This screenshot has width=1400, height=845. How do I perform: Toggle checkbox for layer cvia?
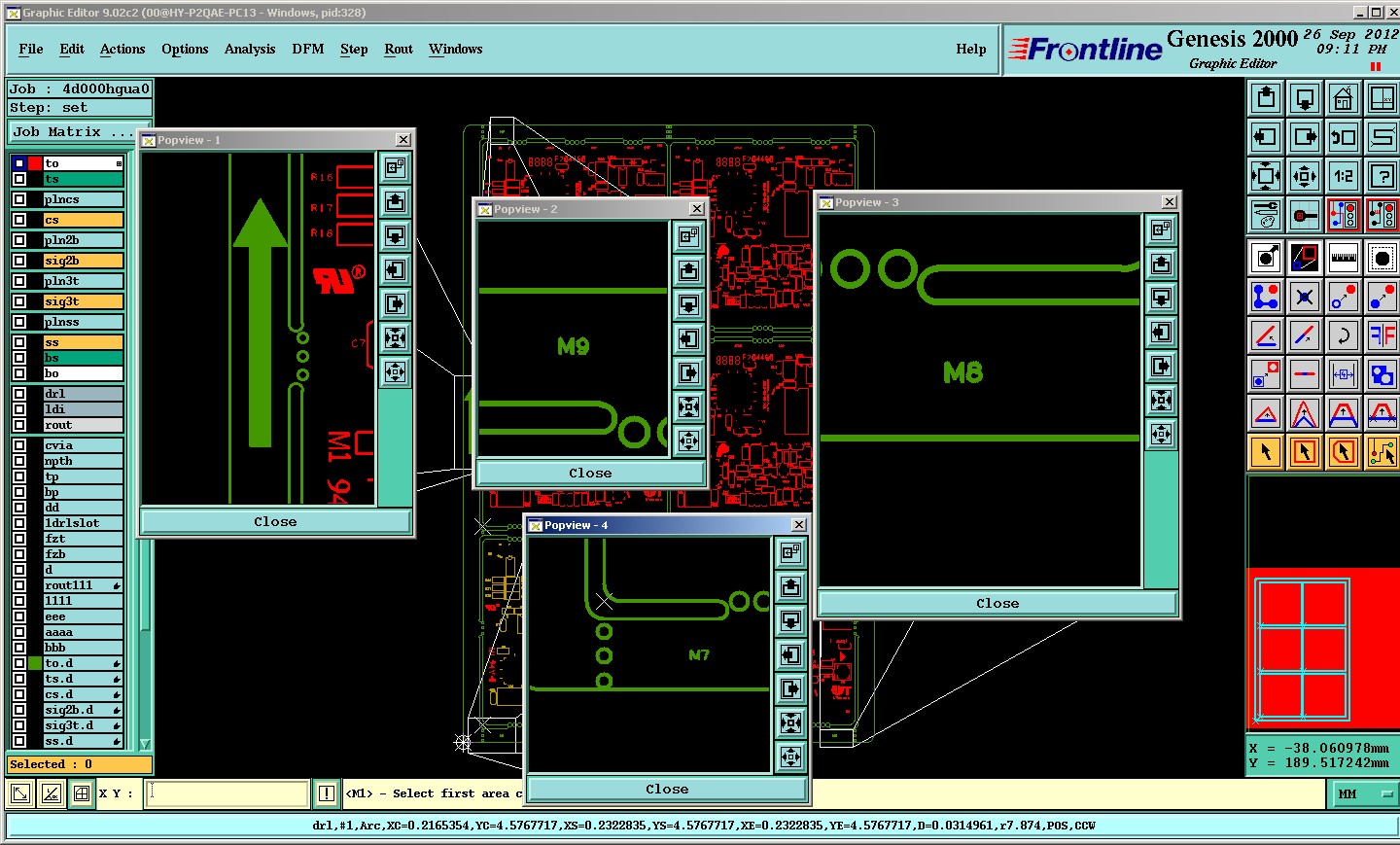click(x=19, y=445)
